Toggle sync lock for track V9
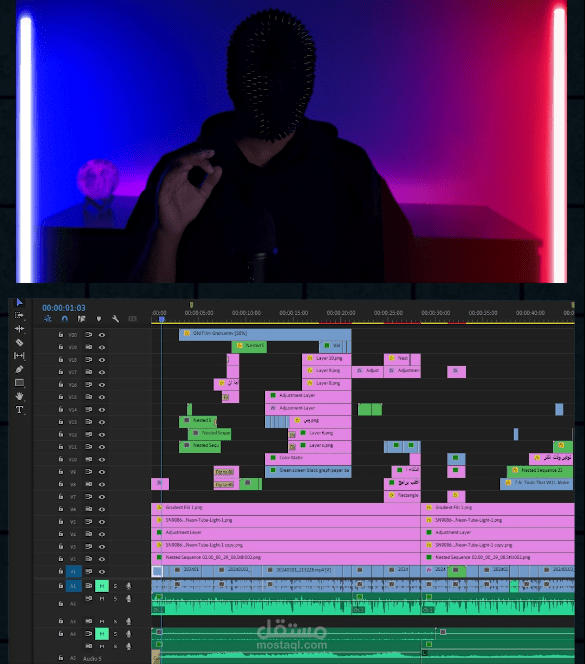 [89, 472]
